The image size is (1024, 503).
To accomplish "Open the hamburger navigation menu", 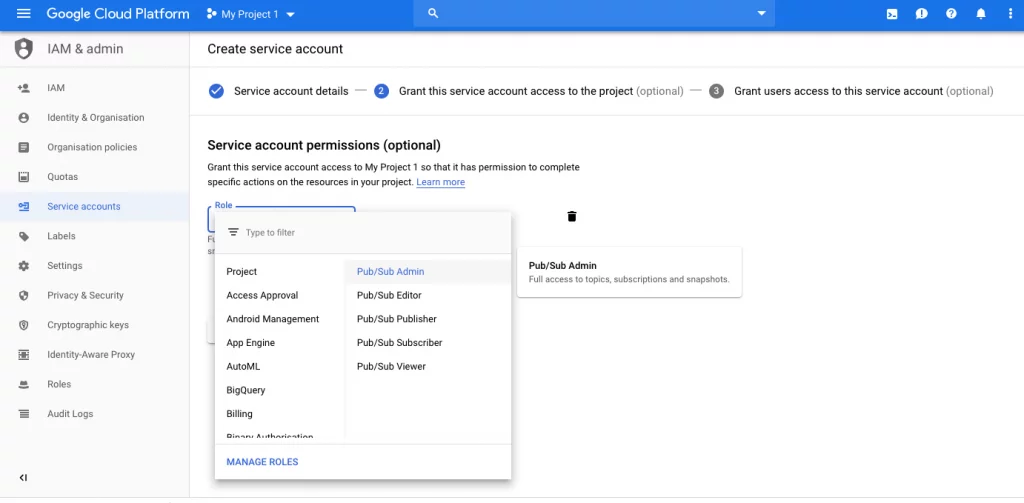I will [x=24, y=14].
